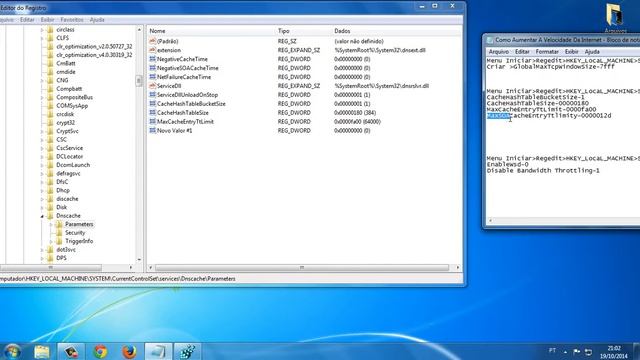Switch to Registry Editor taskbar button
Screen dimensions: 640x360
tap(187, 351)
